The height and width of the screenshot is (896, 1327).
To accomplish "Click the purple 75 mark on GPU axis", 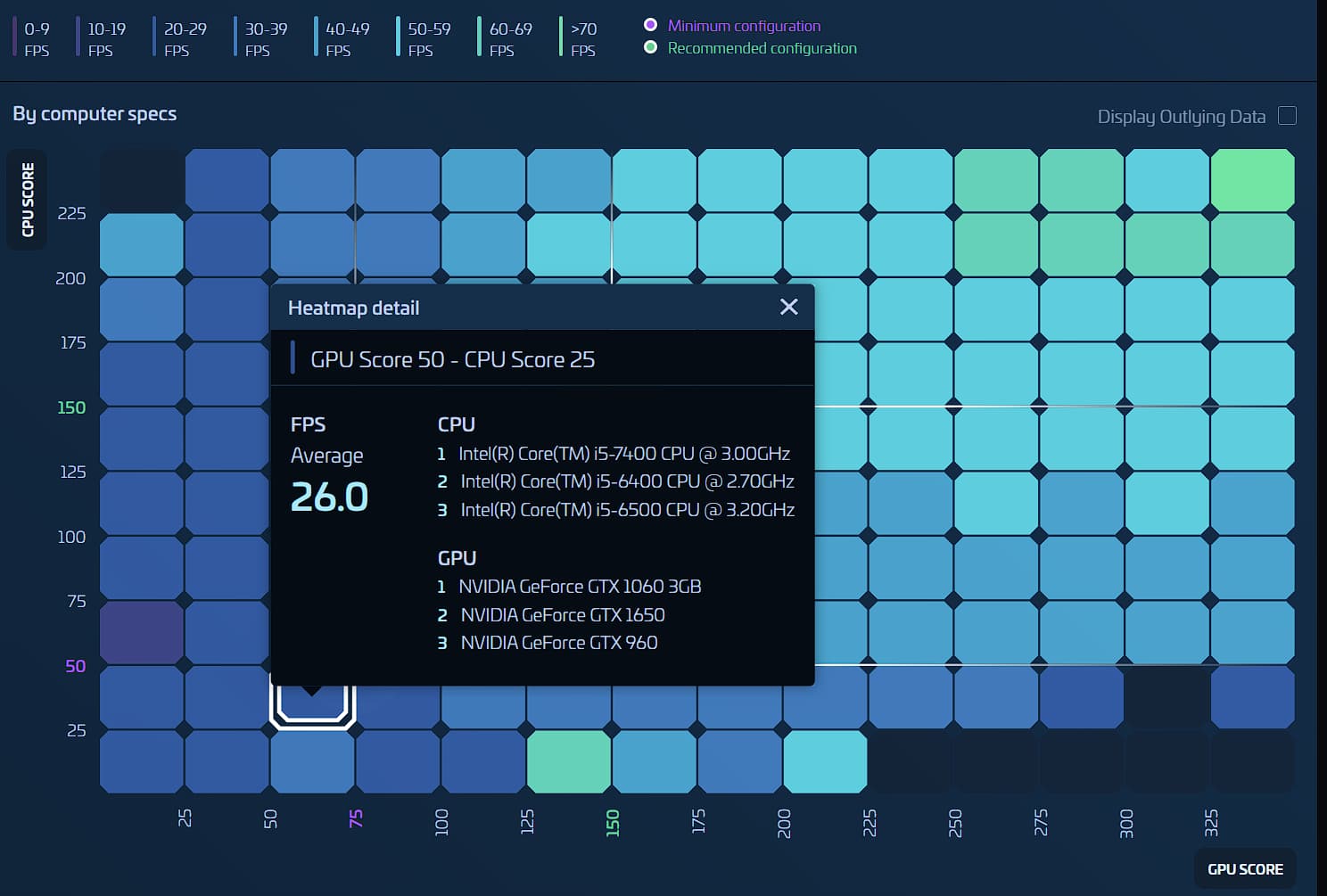I will point(356,818).
